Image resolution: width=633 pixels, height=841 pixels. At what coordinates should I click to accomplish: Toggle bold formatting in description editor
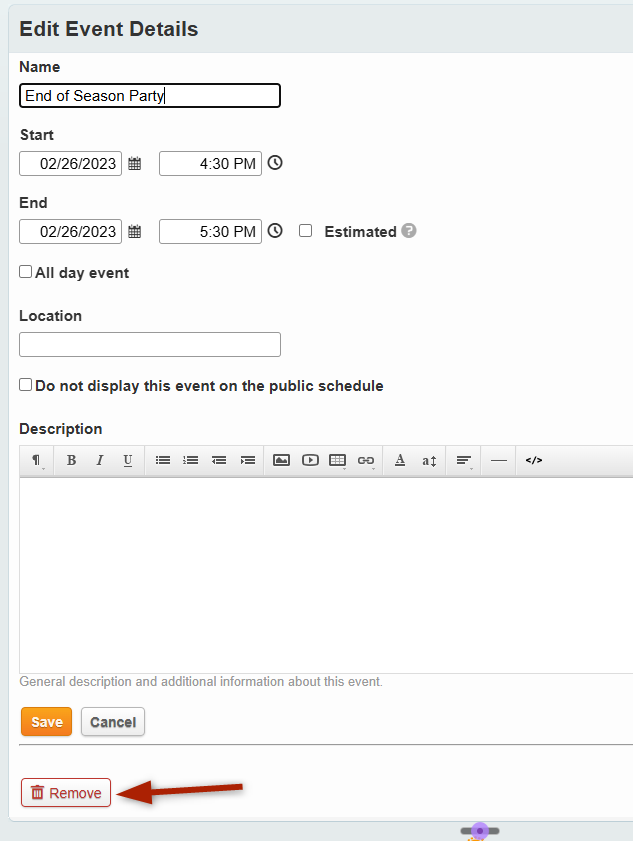(71, 461)
